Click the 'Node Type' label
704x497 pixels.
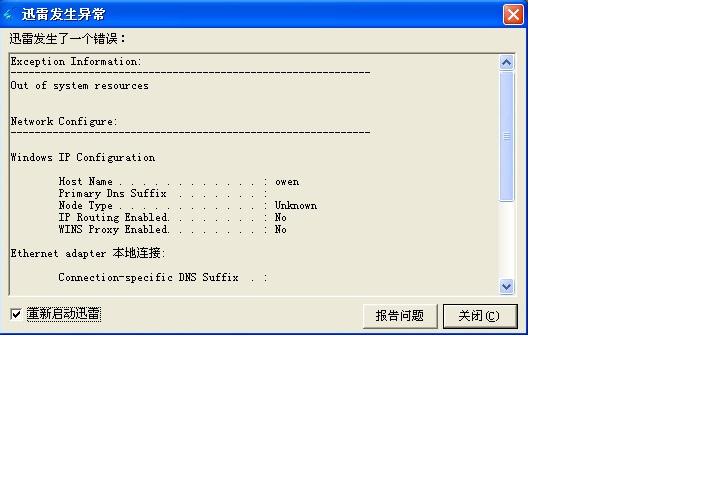85,206
